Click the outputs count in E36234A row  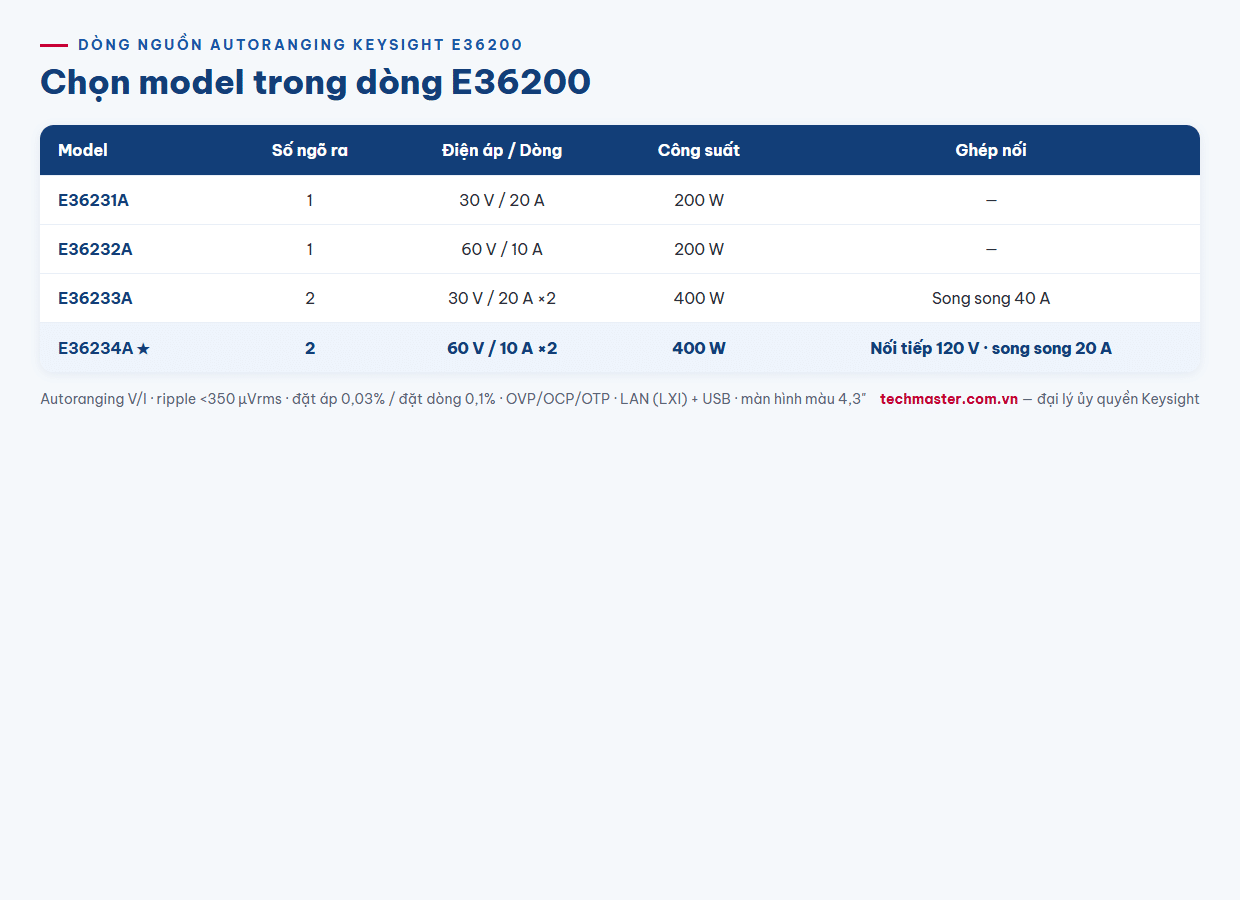click(310, 348)
